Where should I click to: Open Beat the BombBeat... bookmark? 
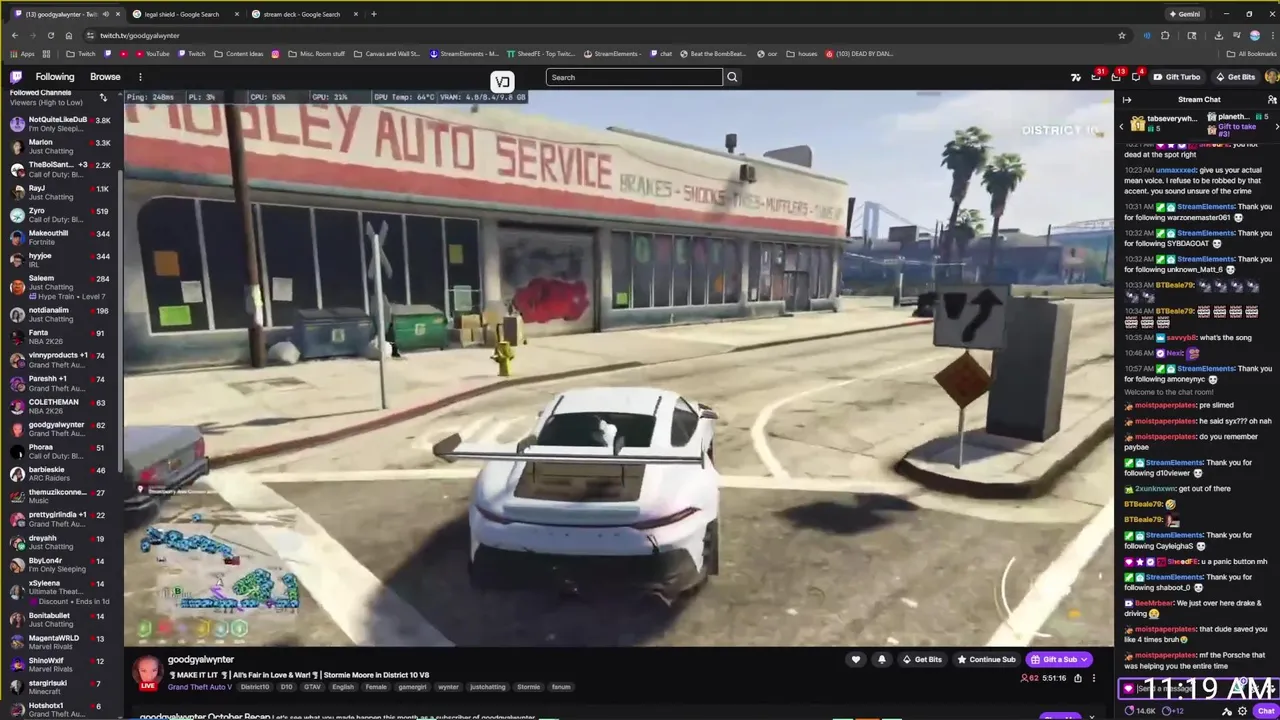[712, 54]
